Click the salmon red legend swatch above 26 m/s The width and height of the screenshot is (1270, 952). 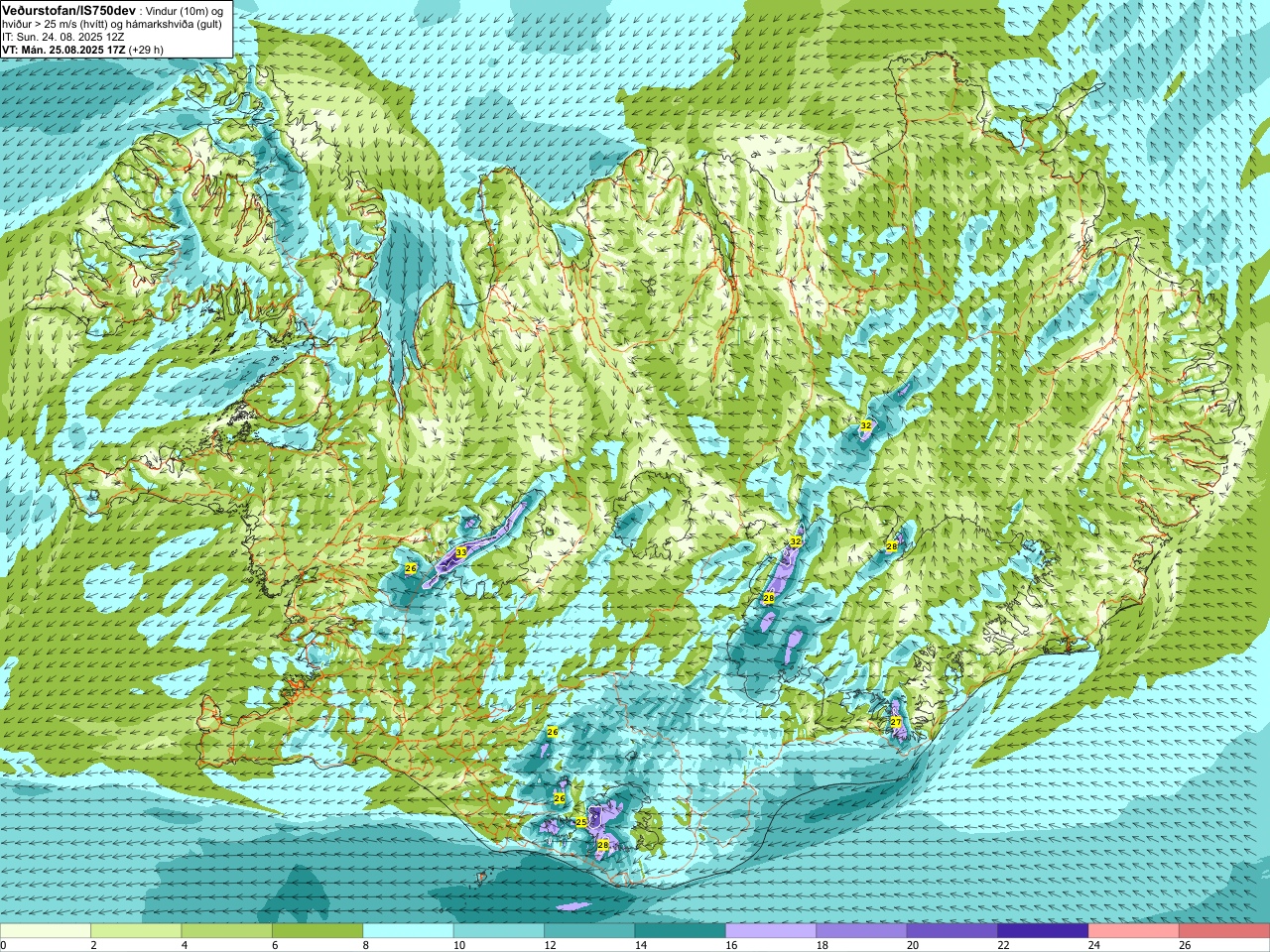tap(1224, 931)
